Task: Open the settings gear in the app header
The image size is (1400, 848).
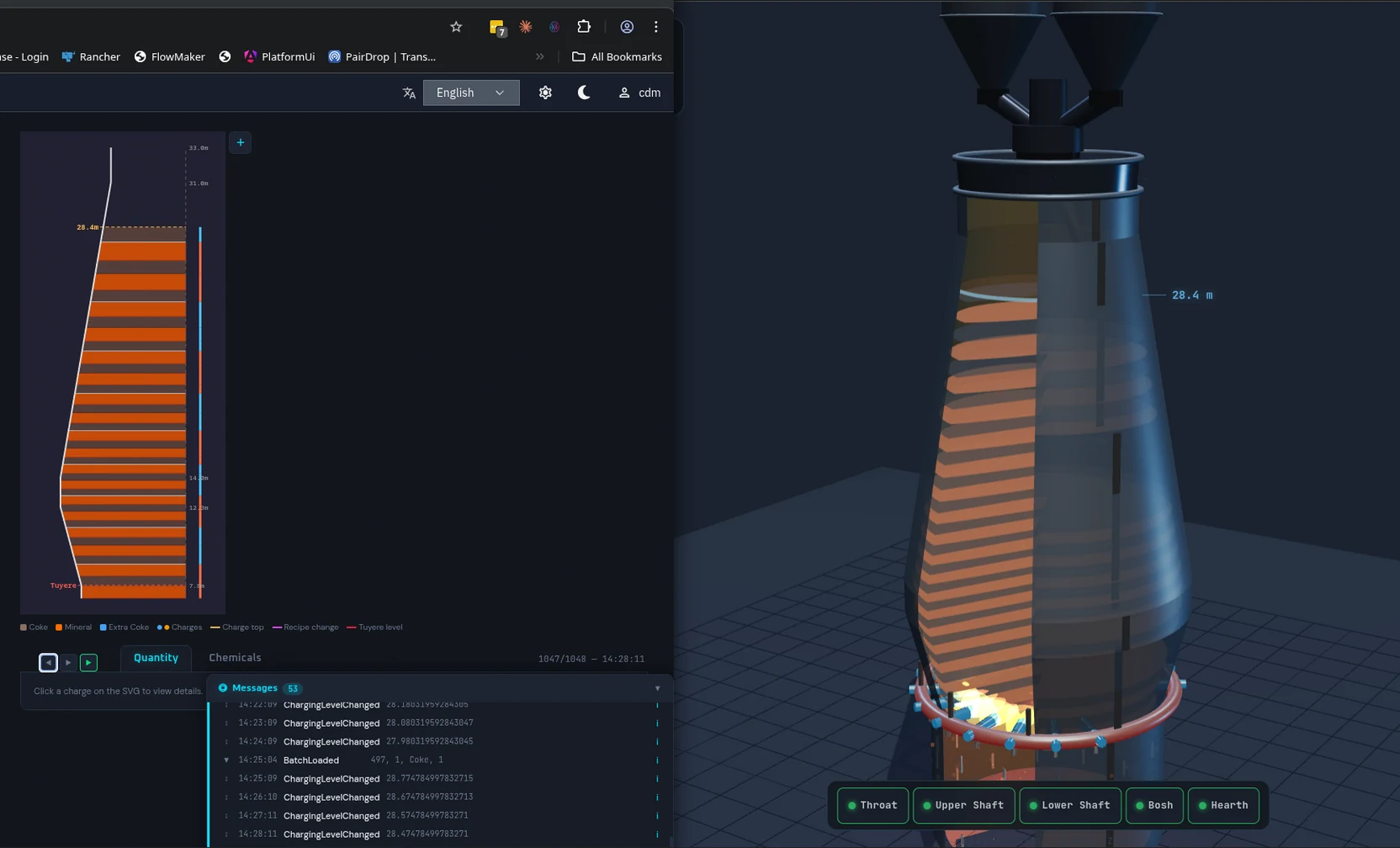Action: pyautogui.click(x=545, y=93)
